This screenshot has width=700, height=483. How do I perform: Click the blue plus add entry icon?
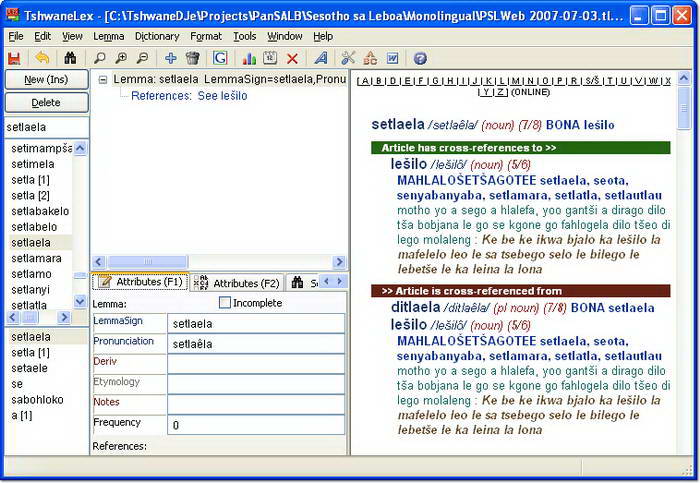coord(171,58)
